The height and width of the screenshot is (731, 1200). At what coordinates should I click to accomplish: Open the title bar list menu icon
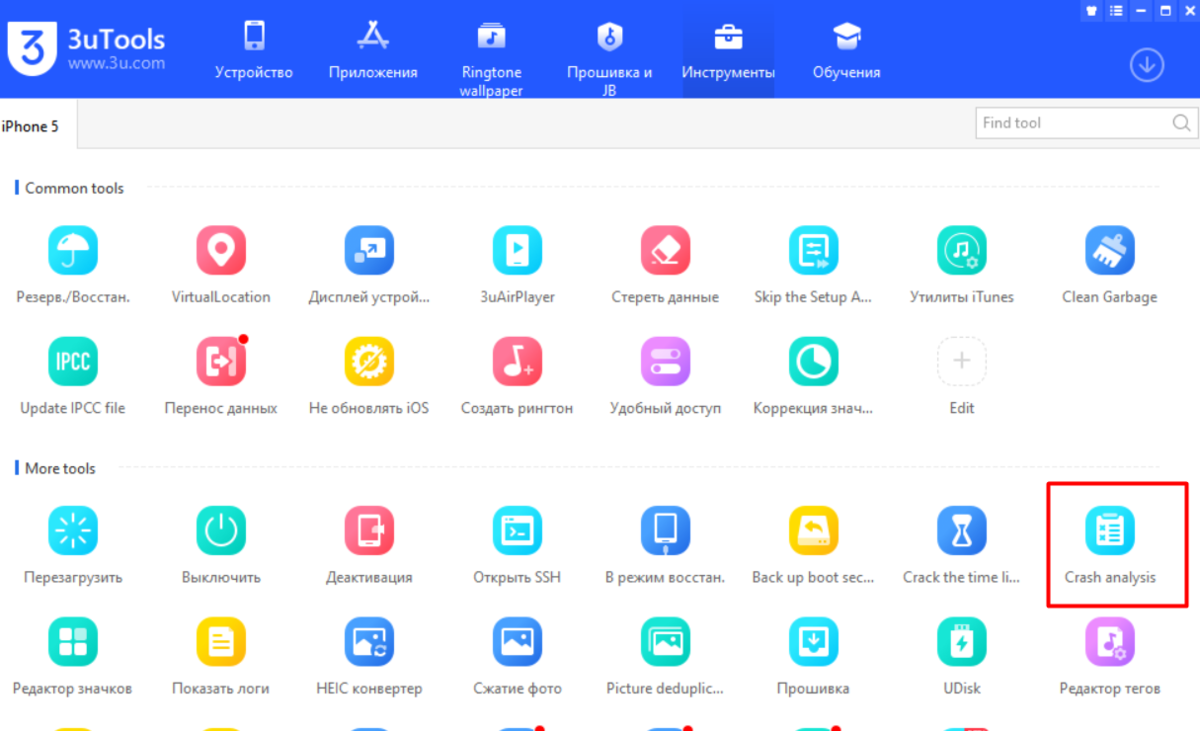pyautogui.click(x=1116, y=10)
